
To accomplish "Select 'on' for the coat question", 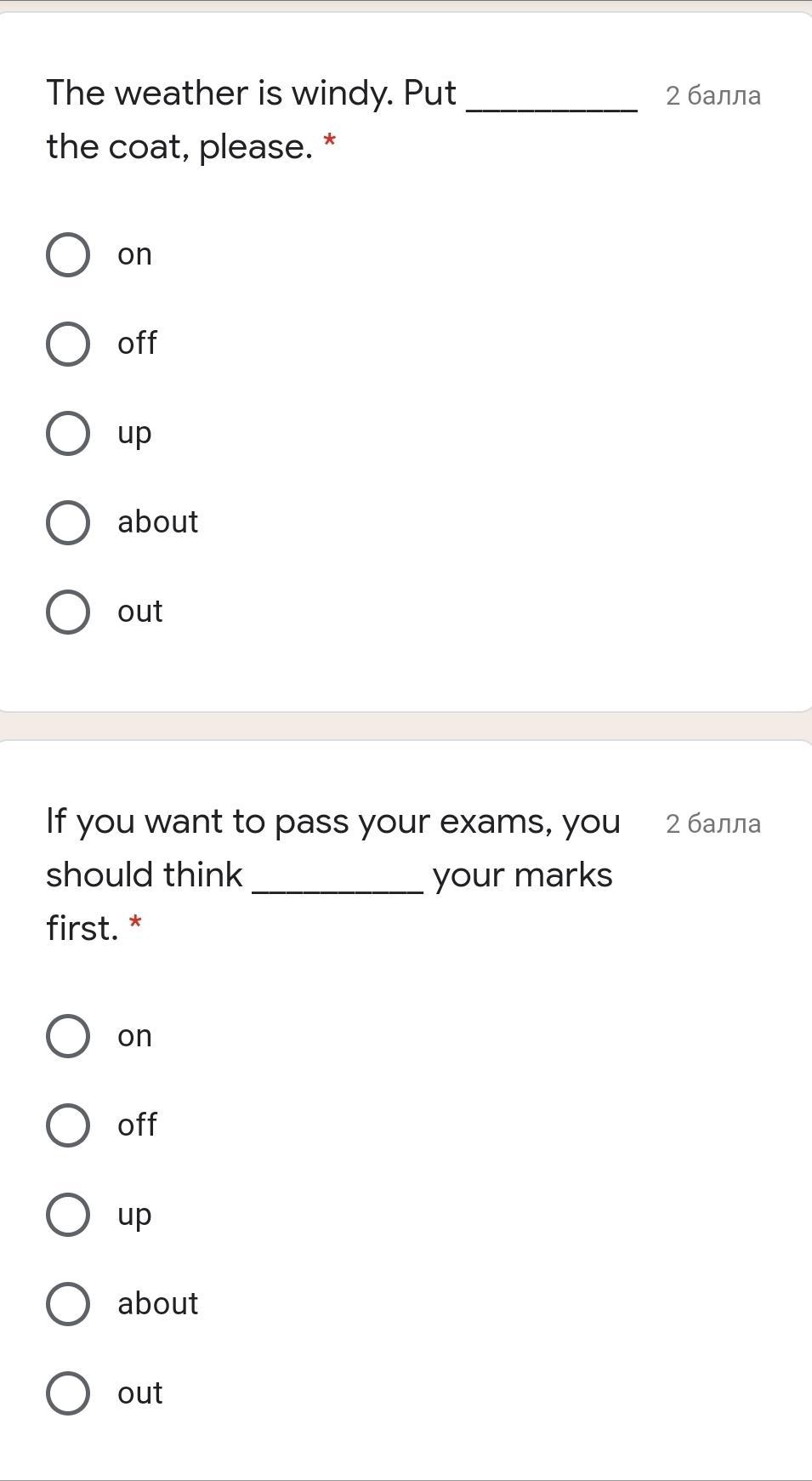I will coord(68,254).
